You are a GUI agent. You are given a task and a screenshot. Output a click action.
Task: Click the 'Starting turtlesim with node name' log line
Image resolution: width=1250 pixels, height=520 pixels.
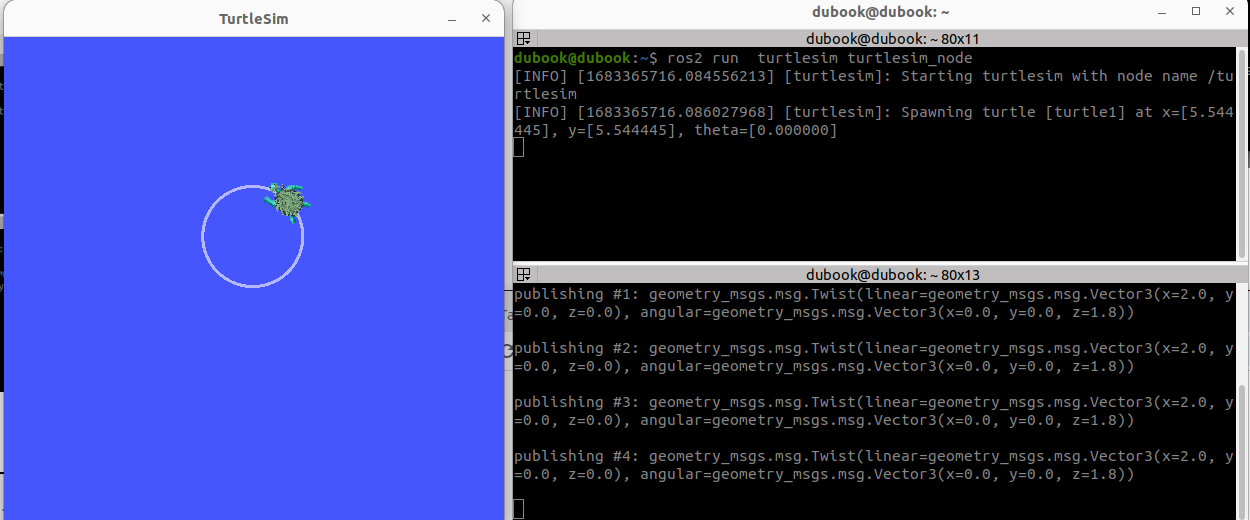pyautogui.click(x=874, y=85)
